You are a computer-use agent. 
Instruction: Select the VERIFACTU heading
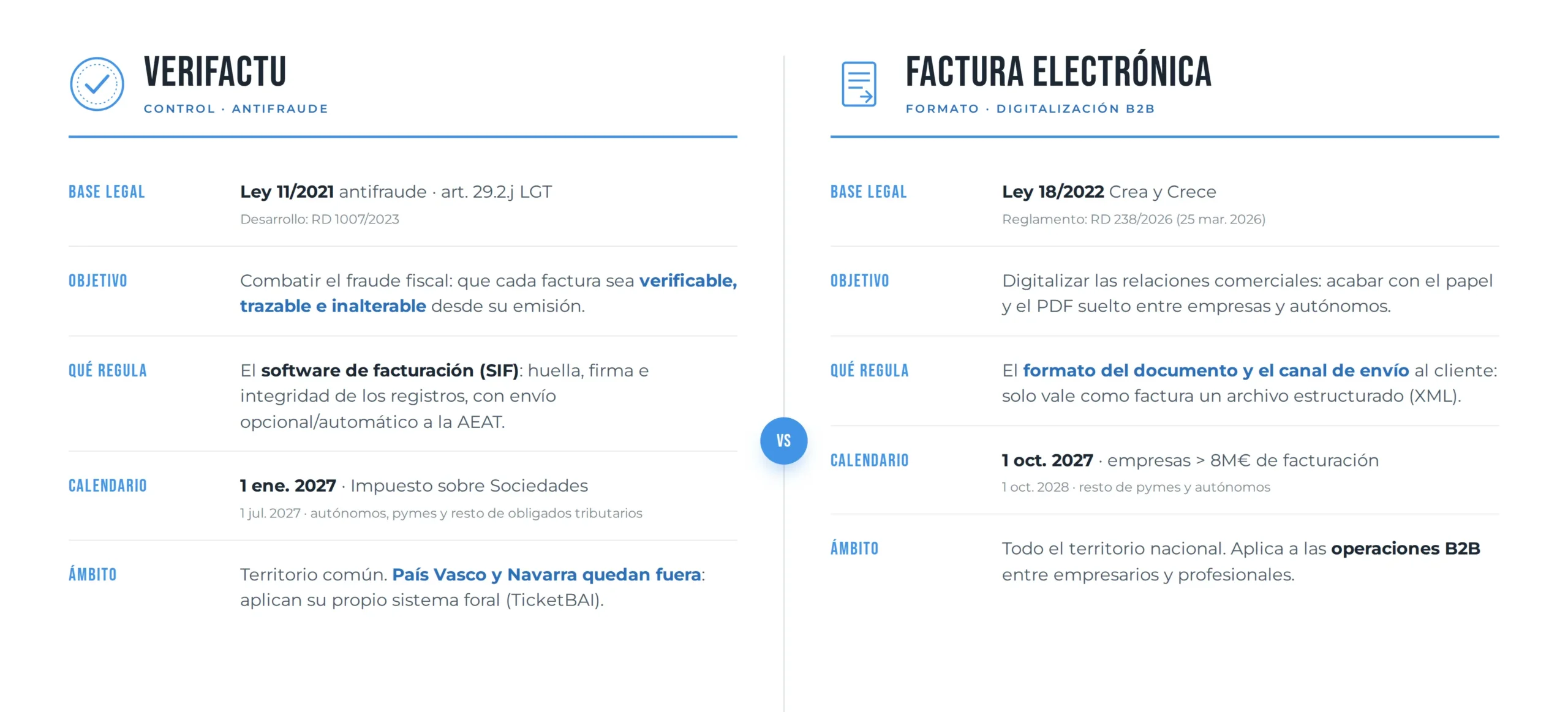coord(215,72)
